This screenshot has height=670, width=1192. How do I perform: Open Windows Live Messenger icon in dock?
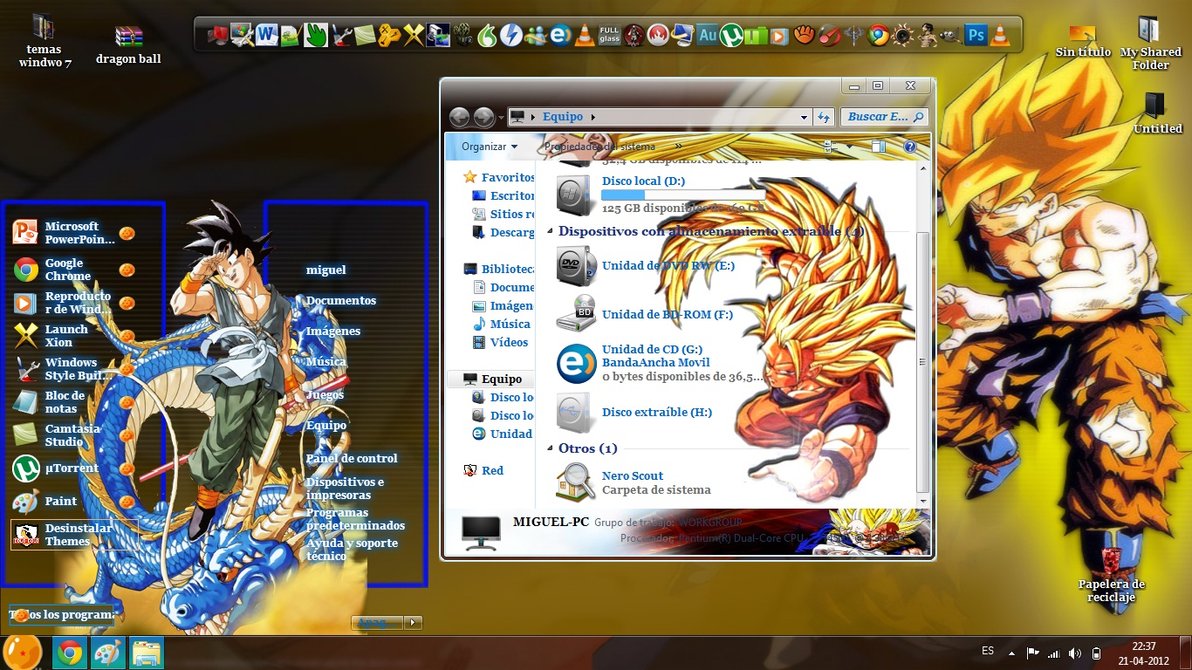(x=535, y=35)
